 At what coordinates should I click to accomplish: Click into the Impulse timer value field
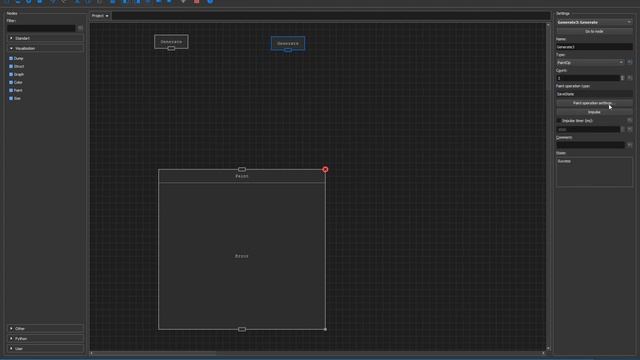pyautogui.click(x=588, y=129)
